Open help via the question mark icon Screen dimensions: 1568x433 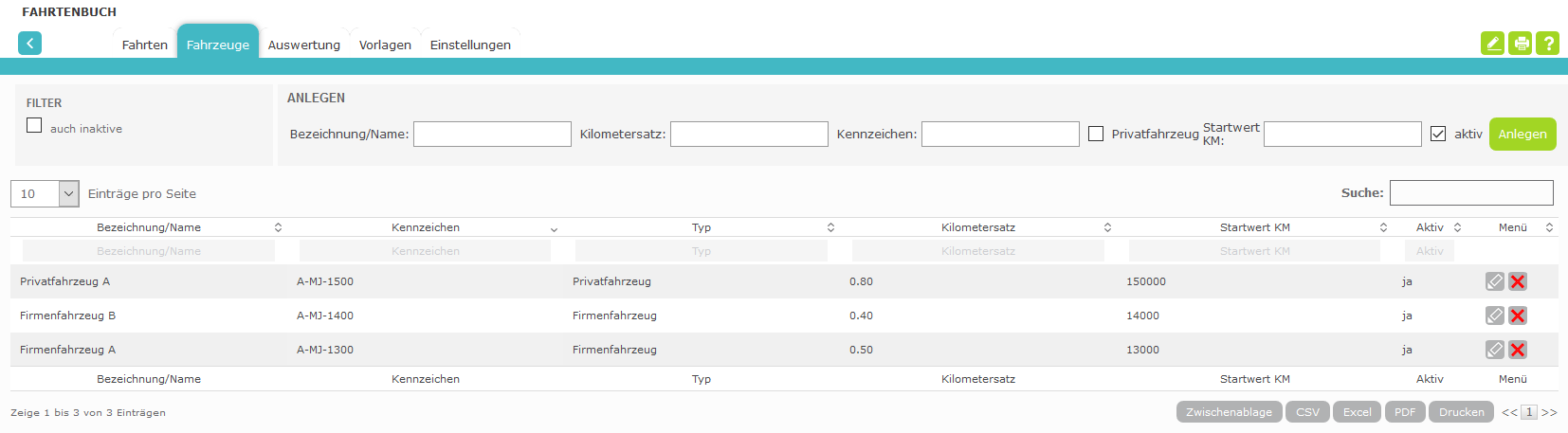[x=1547, y=44]
